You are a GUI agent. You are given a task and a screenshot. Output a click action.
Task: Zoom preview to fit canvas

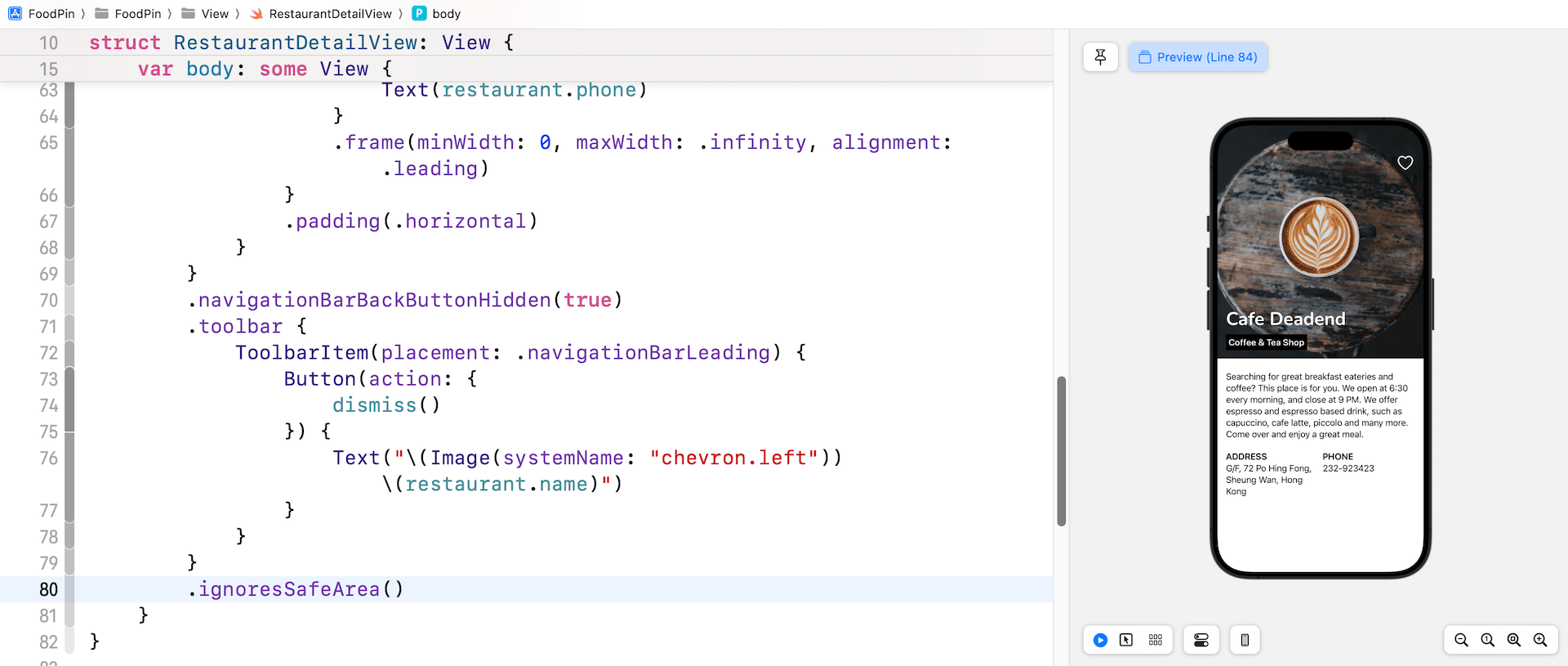click(x=1513, y=640)
